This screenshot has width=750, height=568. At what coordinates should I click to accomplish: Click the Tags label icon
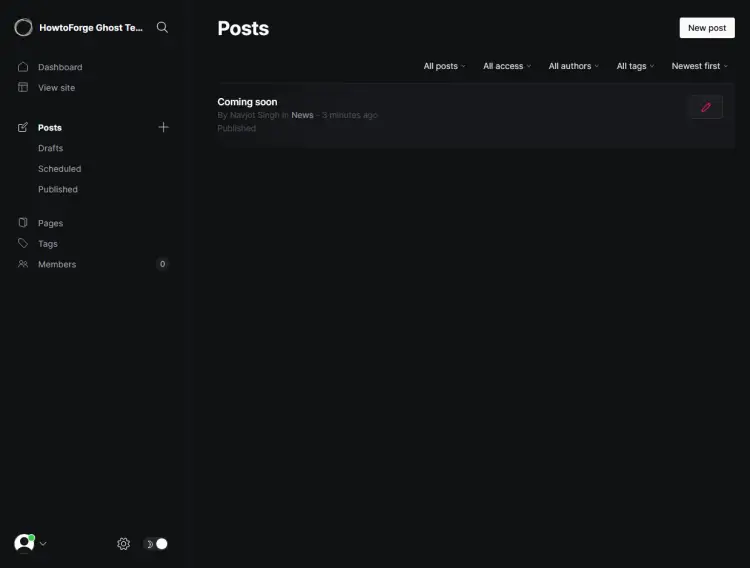coord(22,243)
